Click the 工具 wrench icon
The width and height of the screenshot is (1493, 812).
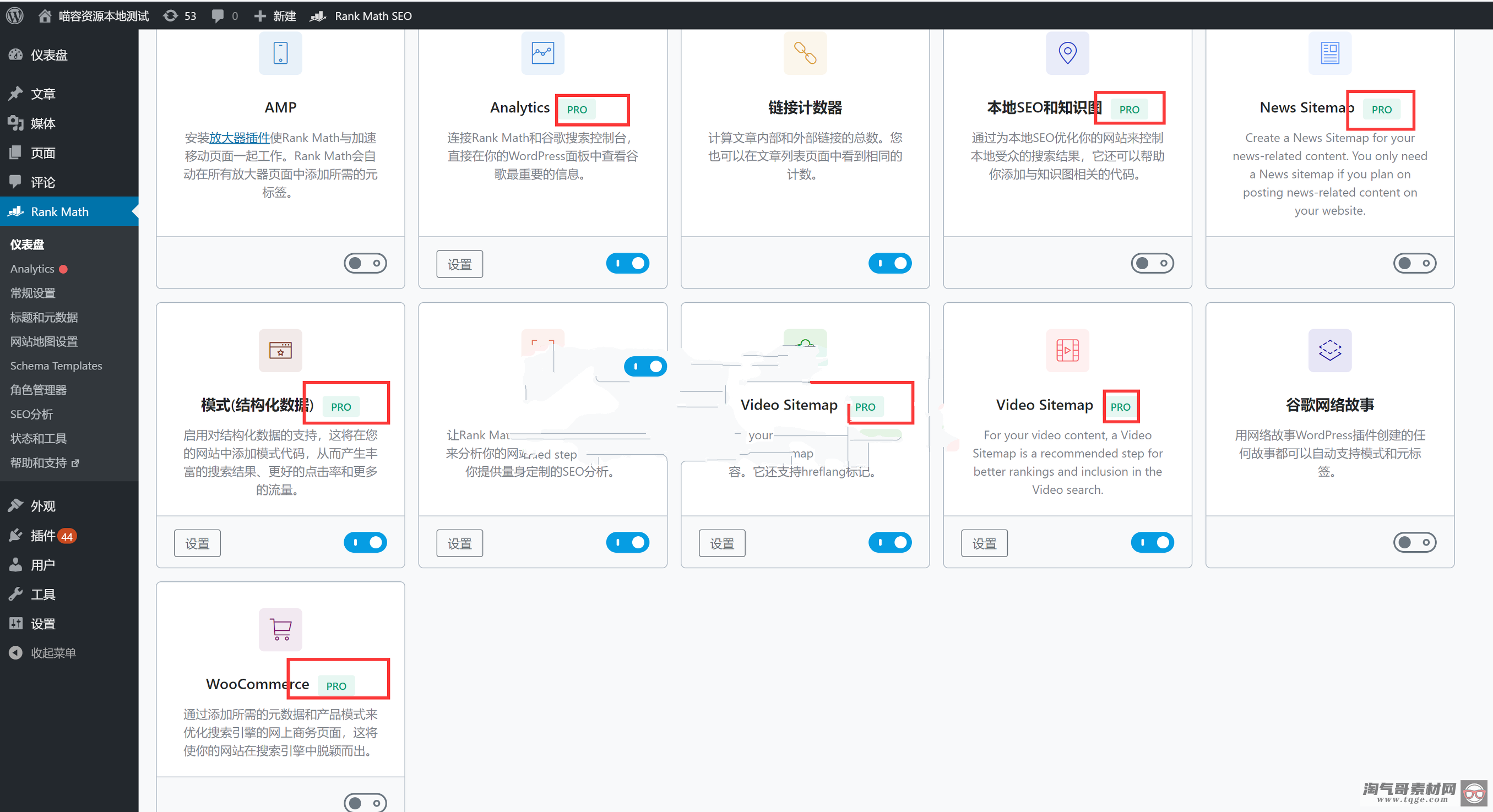[15, 594]
